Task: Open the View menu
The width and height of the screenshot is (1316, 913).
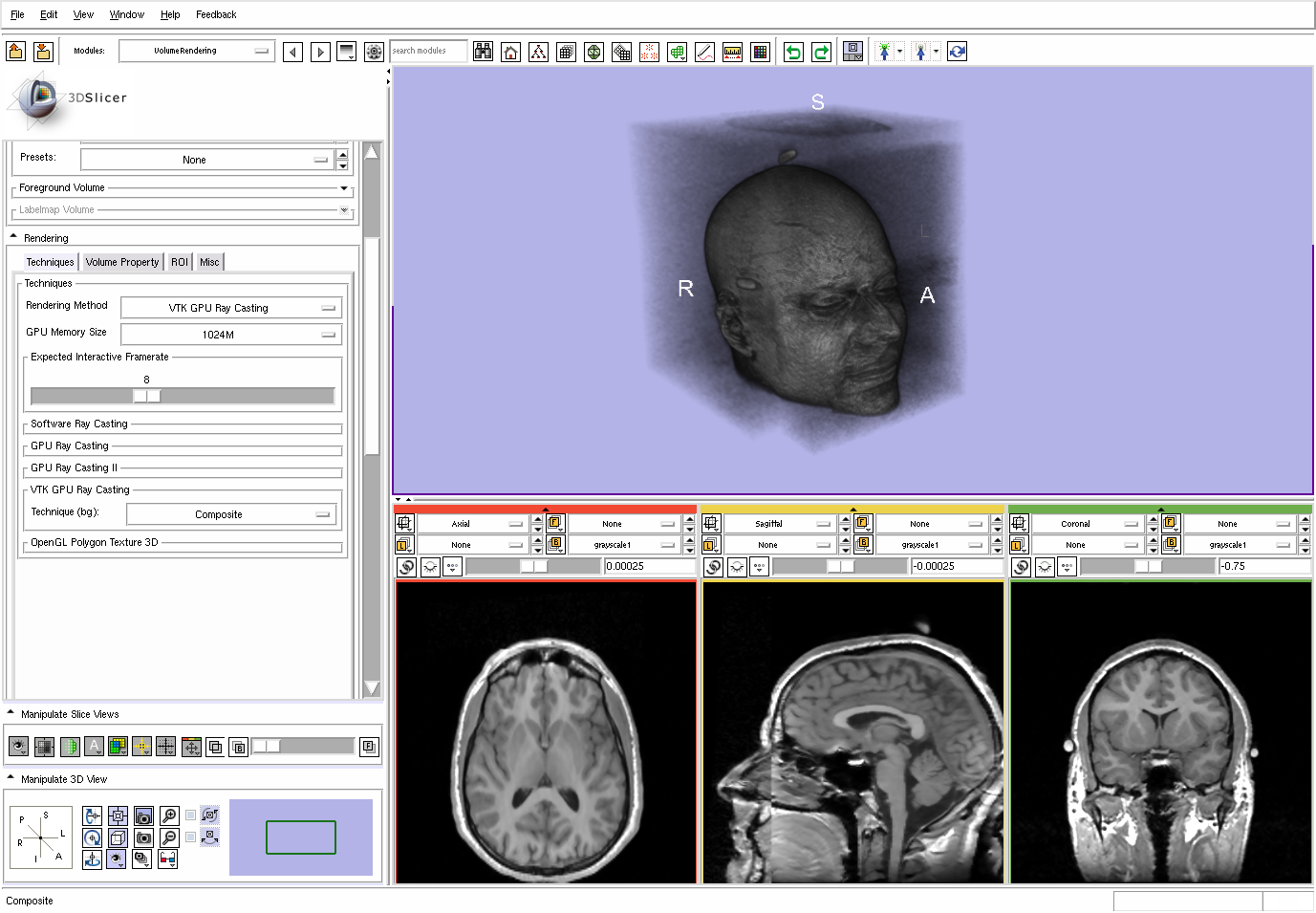Action: pos(83,14)
